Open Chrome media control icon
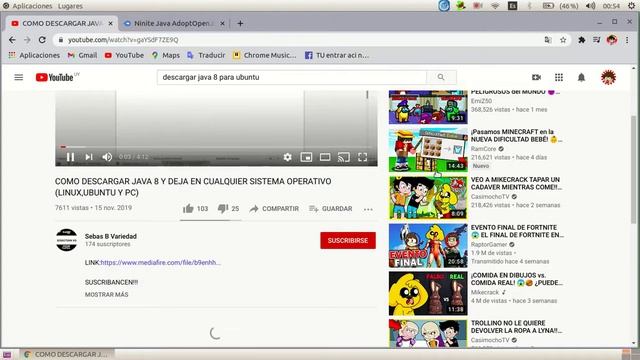Screen dimensions: 640x360 pyautogui.click(x=597, y=40)
